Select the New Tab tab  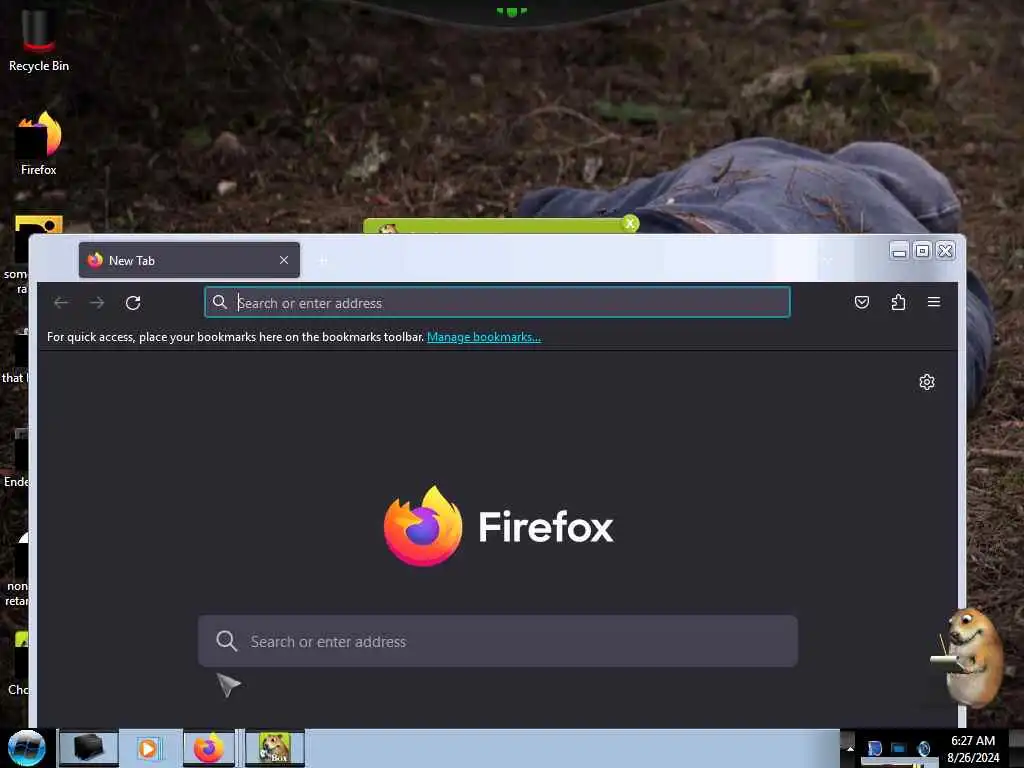click(189, 260)
